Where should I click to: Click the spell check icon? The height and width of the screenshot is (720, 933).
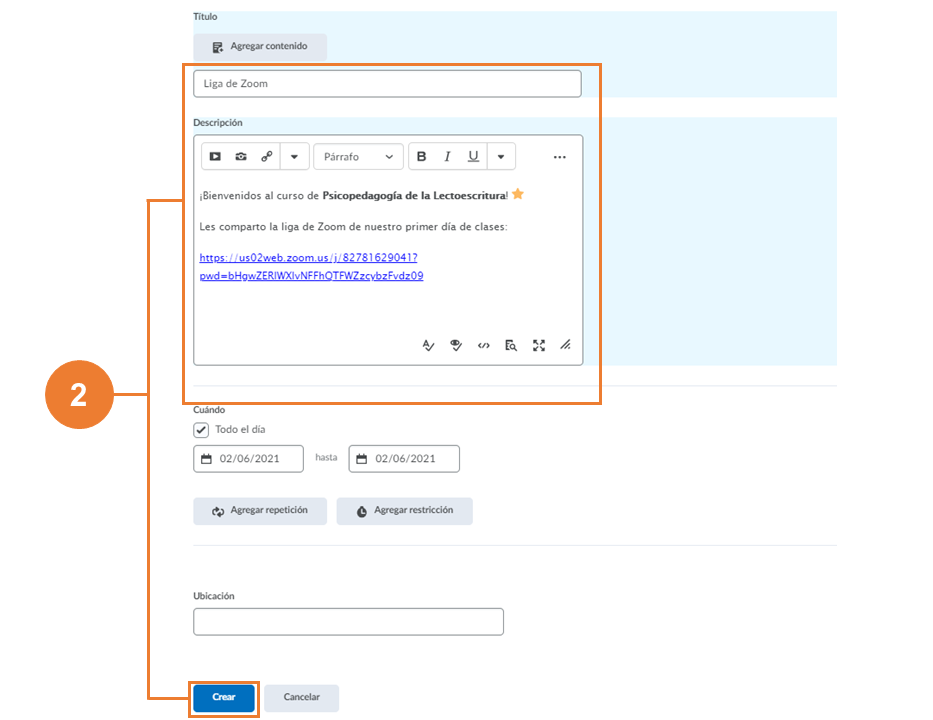pyautogui.click(x=428, y=346)
